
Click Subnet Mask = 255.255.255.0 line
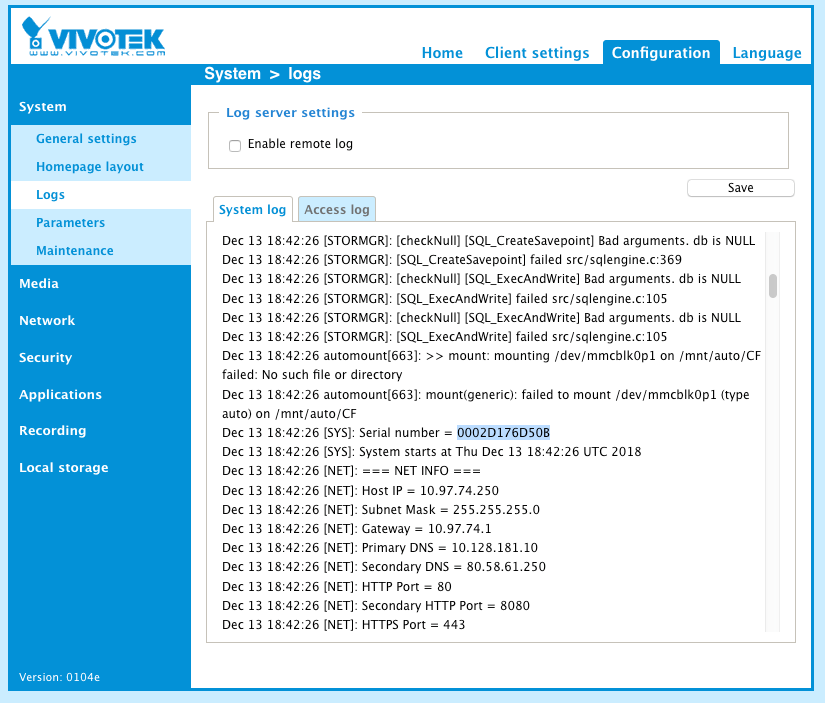click(x=381, y=509)
